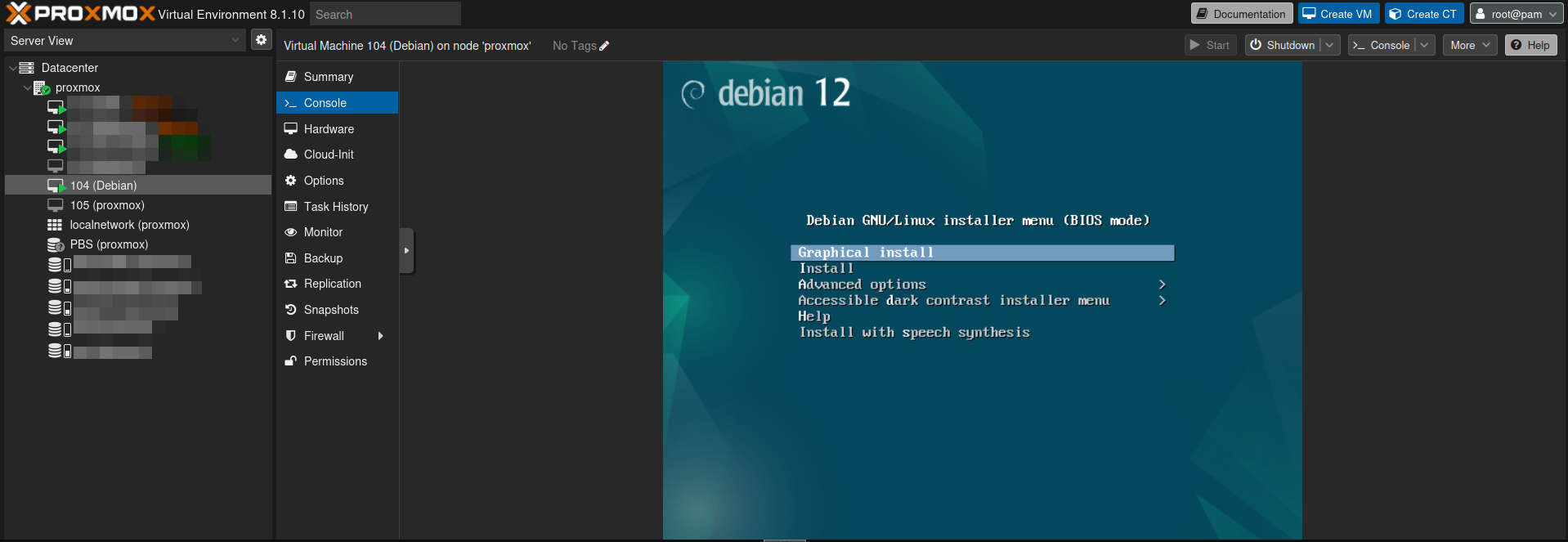Click the Create CT button
1568x542 pixels.
(x=1423, y=14)
